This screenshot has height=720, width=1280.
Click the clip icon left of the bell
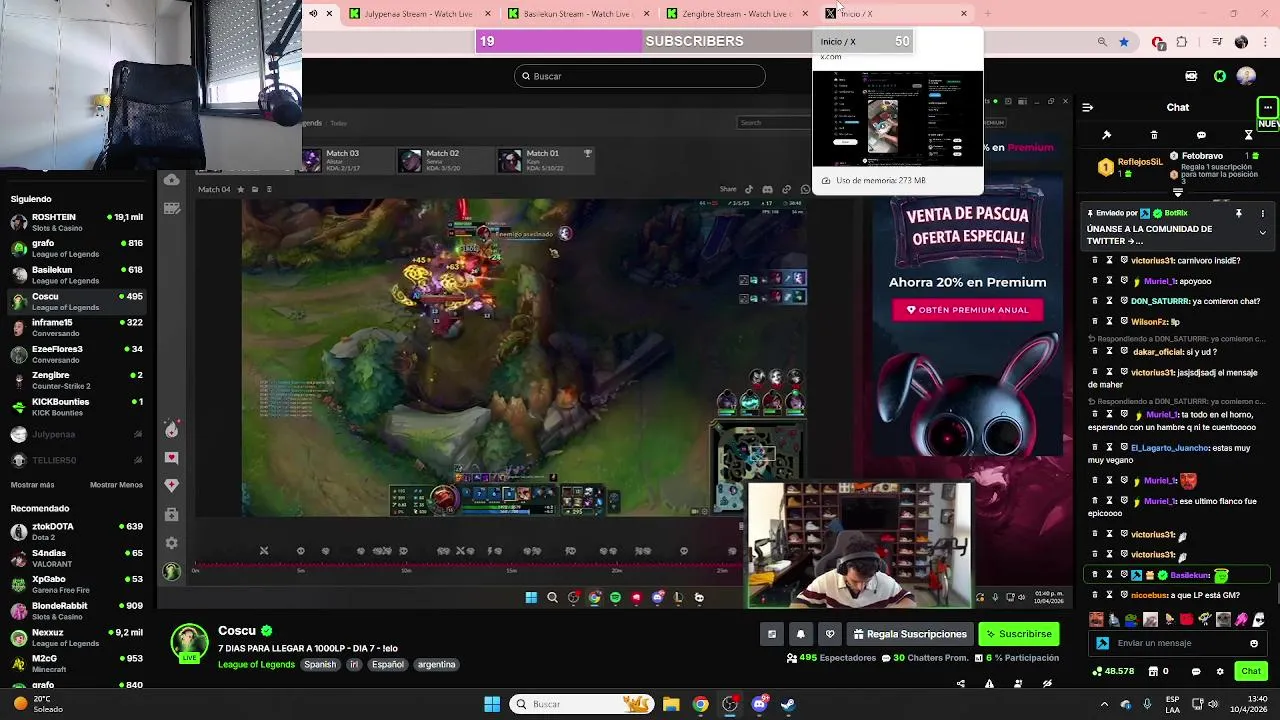pos(771,634)
